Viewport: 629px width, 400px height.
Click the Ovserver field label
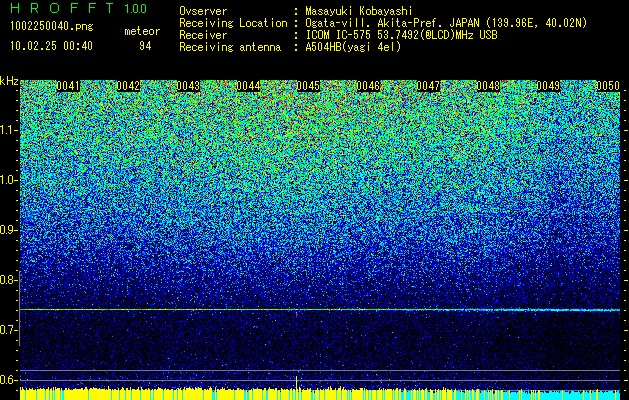(x=203, y=11)
